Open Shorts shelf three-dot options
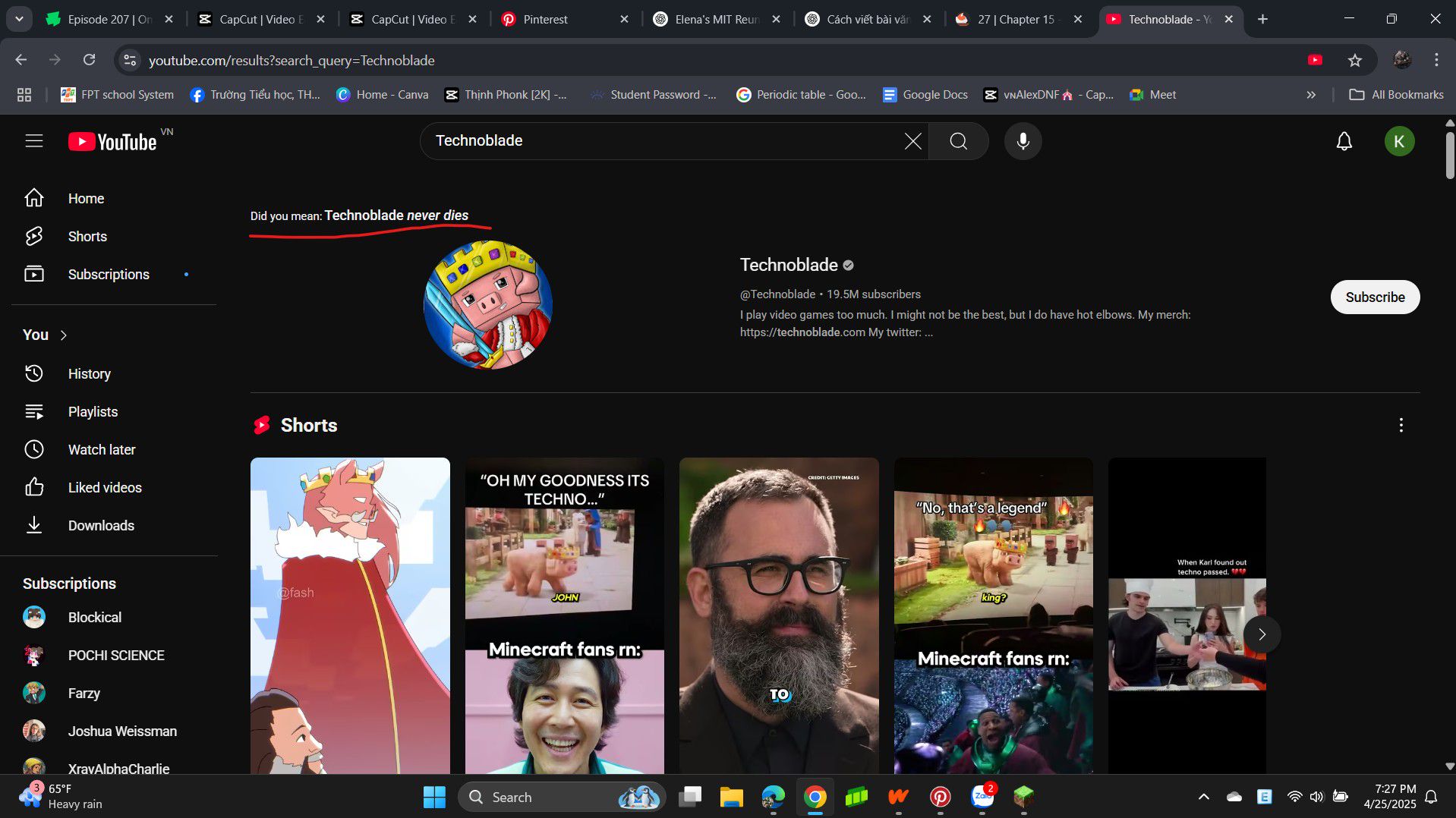 (x=1401, y=425)
